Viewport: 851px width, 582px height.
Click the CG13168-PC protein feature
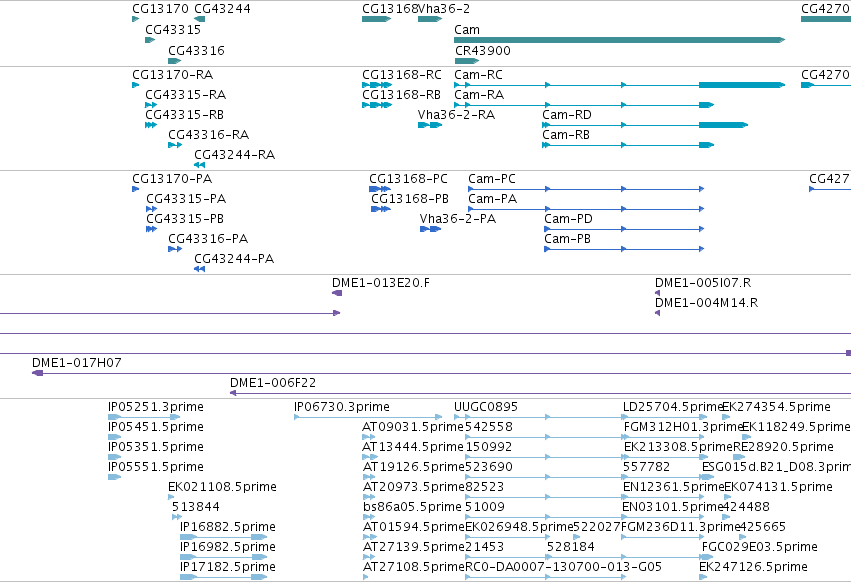379,189
